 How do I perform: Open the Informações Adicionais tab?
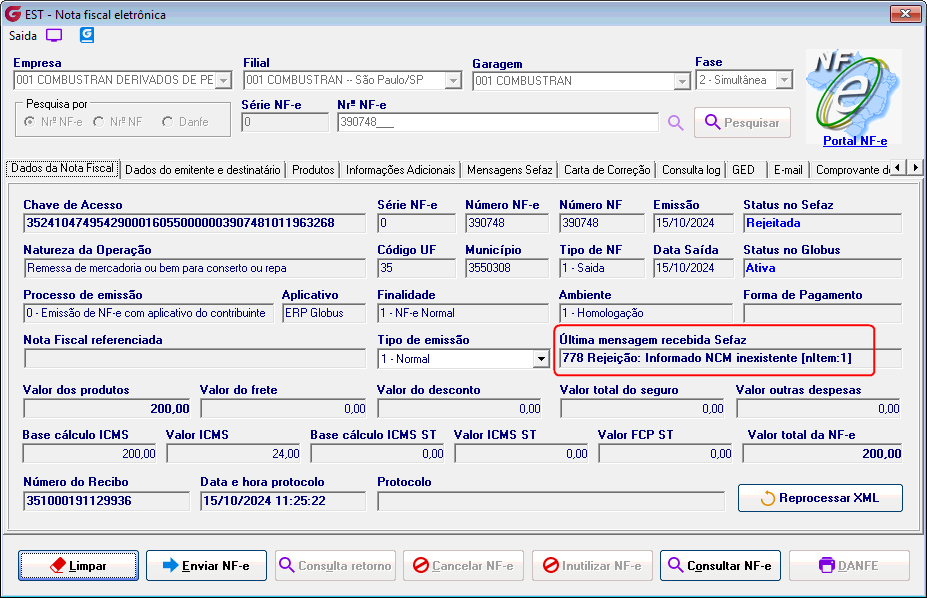click(x=400, y=170)
